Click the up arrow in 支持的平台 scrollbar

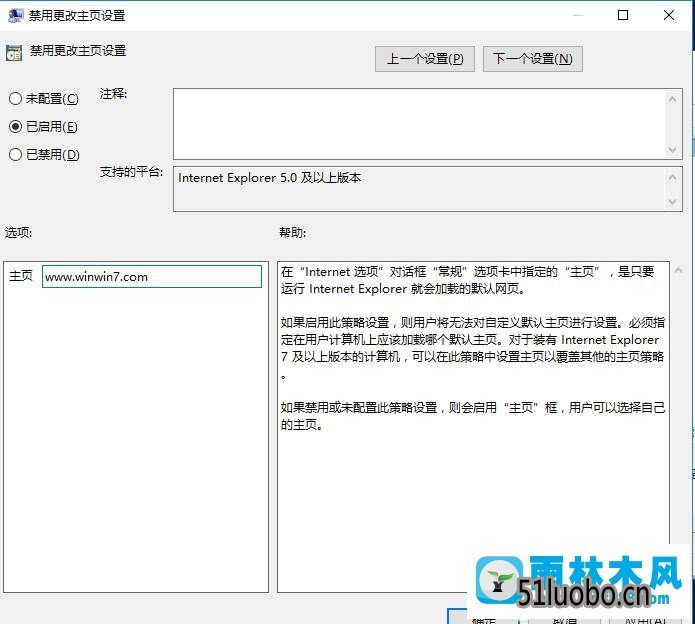(673, 175)
